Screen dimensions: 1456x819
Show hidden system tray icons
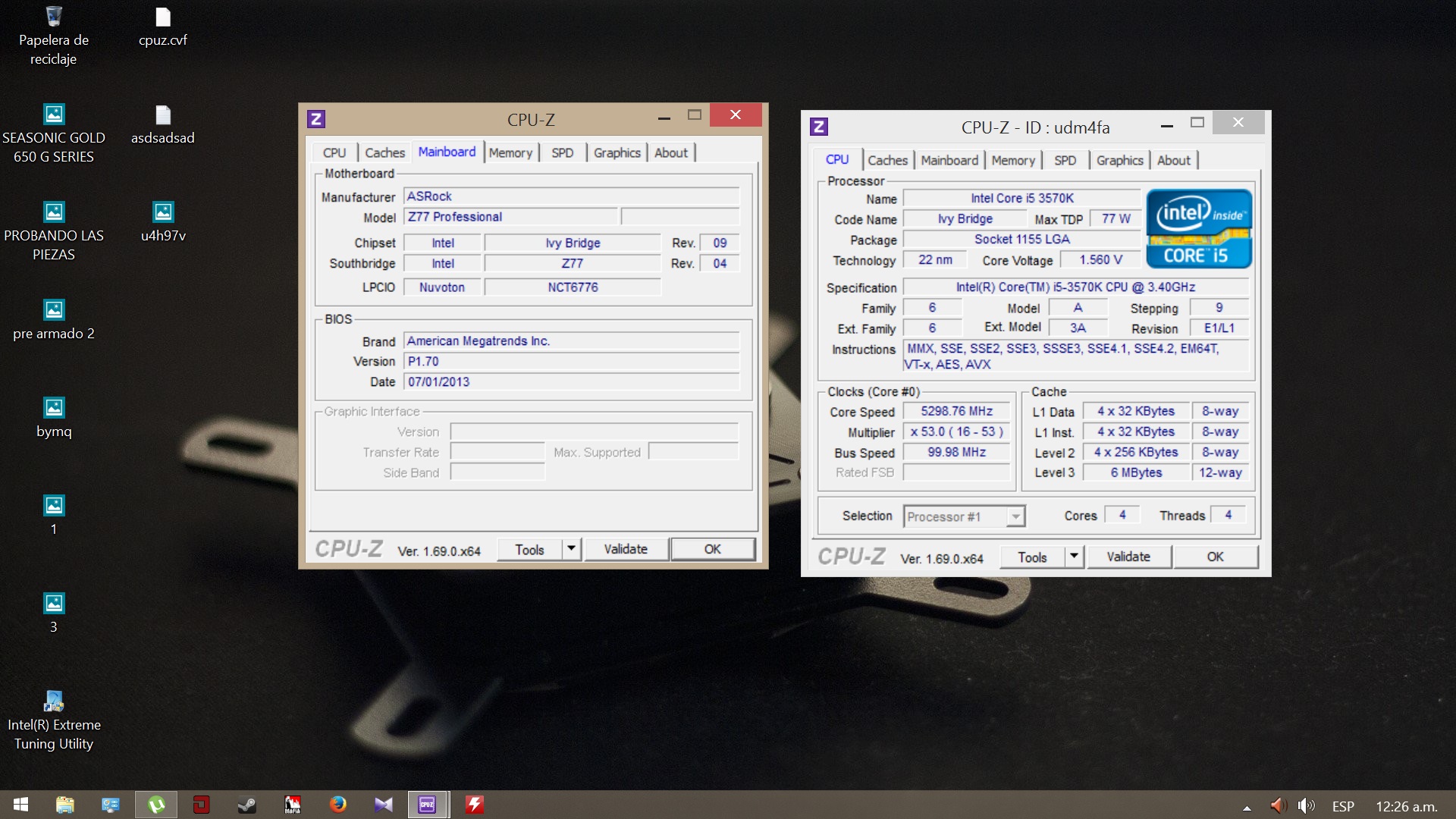pos(1247,807)
